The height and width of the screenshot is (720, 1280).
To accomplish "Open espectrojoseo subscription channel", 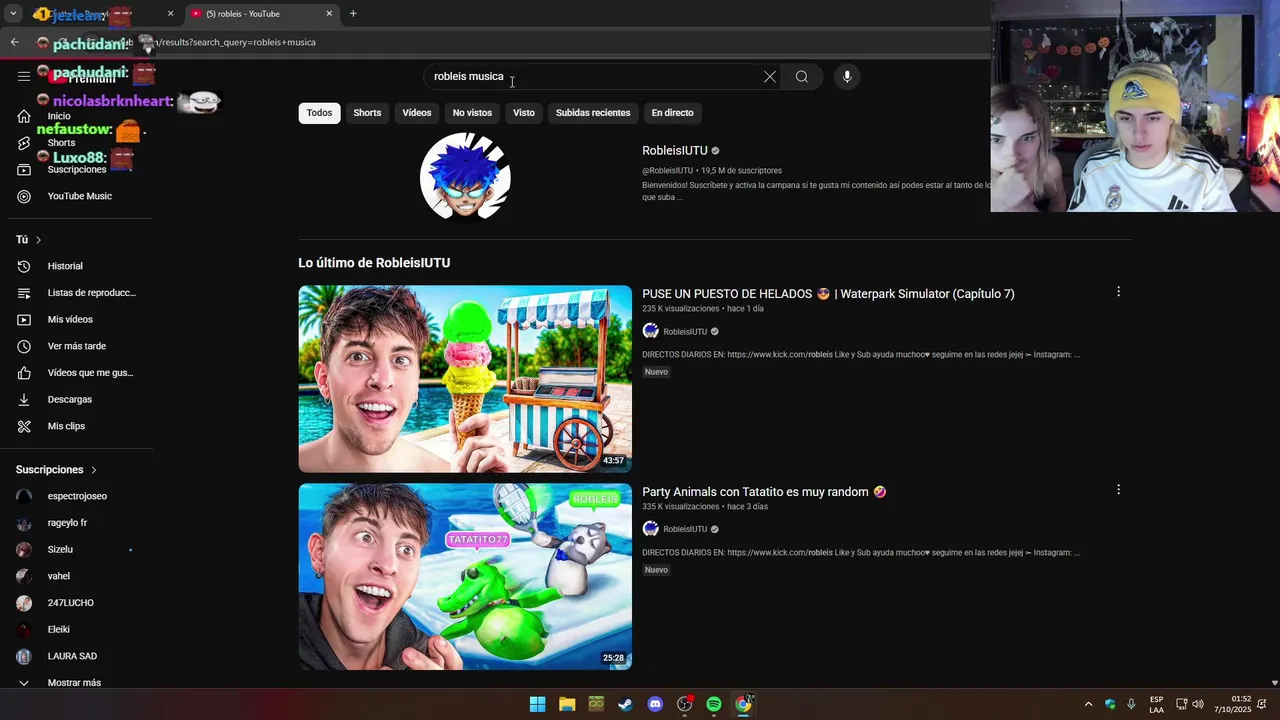I will coord(78,496).
